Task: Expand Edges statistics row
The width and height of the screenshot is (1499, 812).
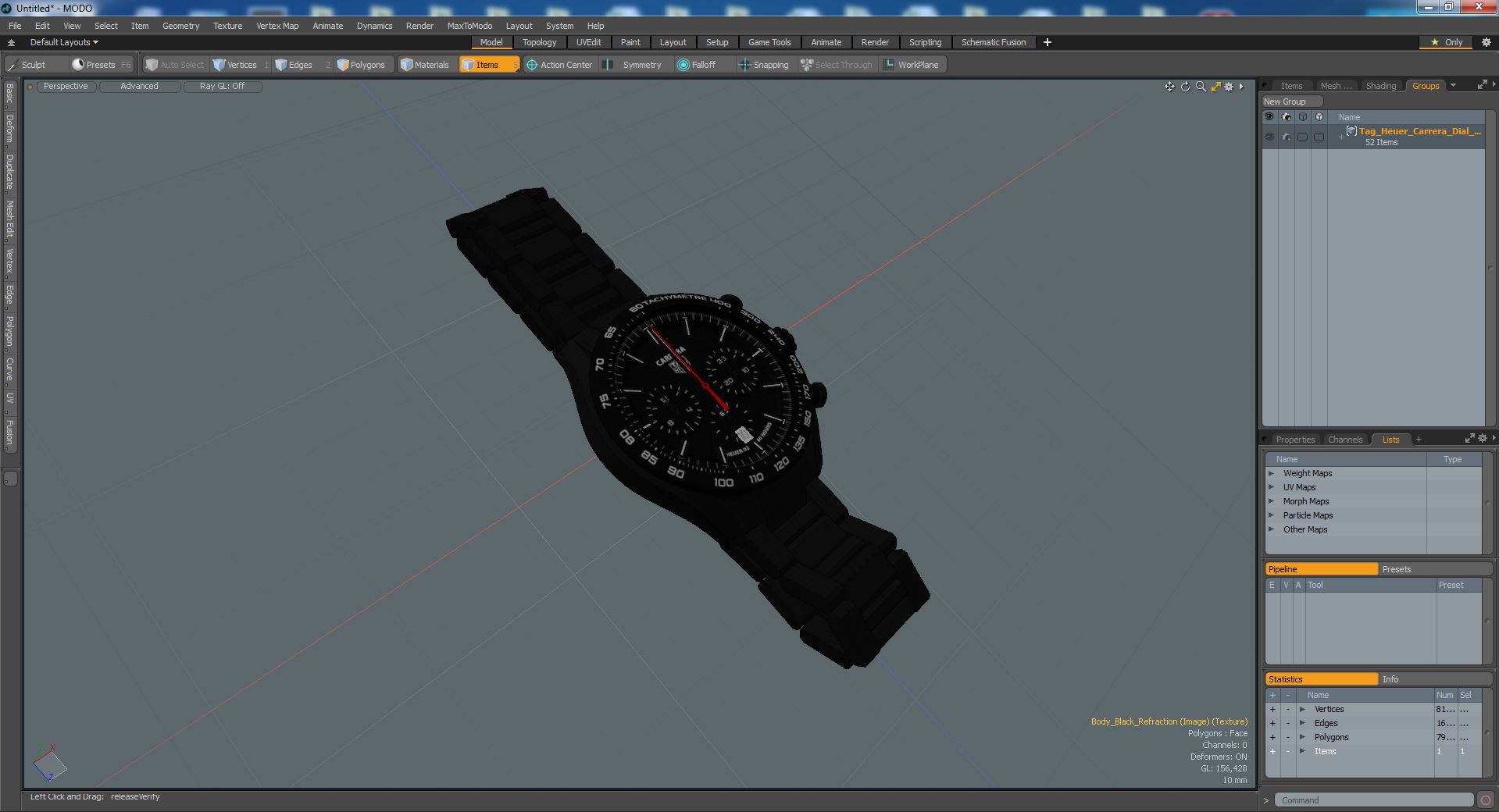Action: tap(1302, 723)
